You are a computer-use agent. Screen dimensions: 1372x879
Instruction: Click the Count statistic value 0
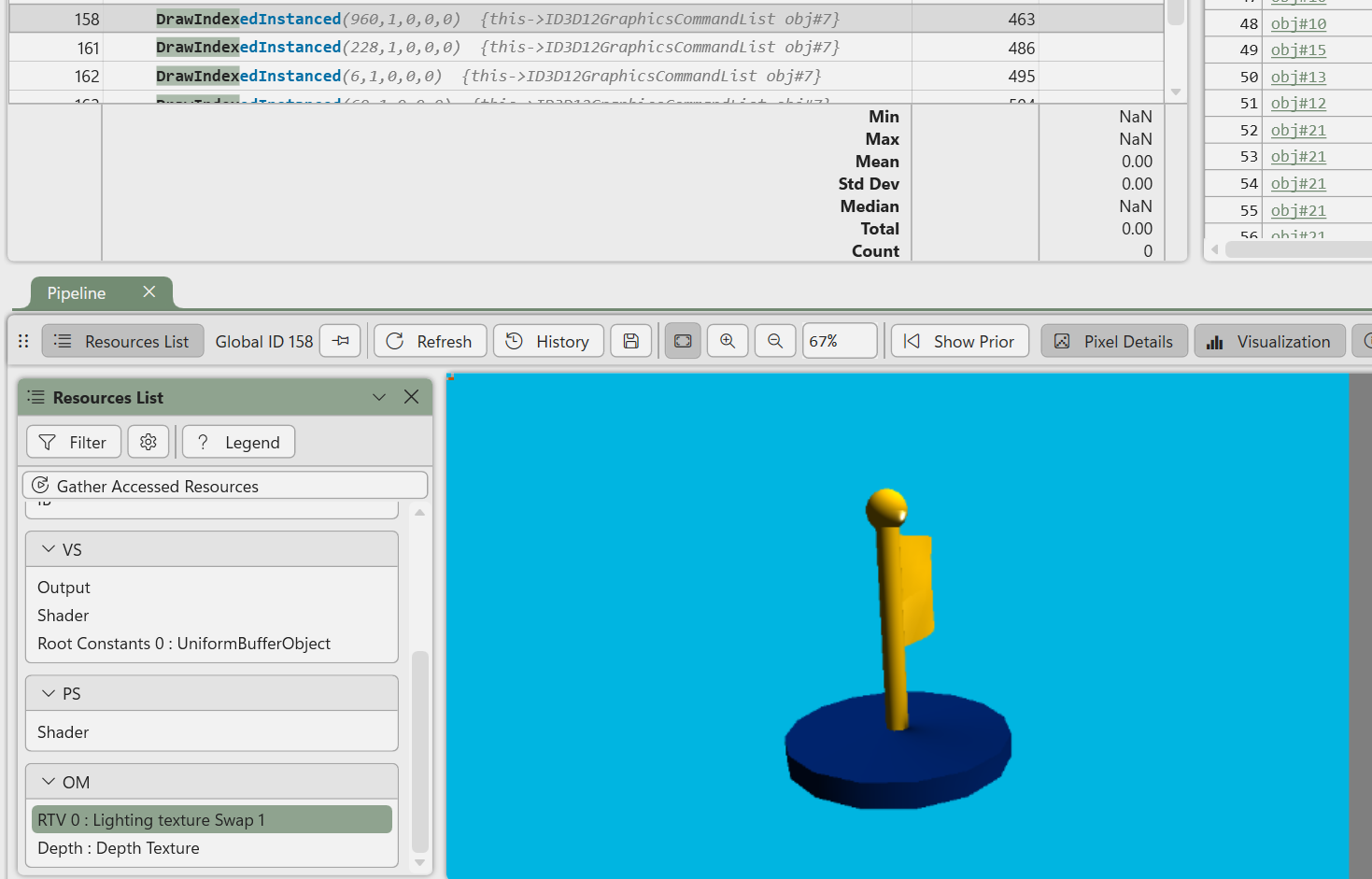(x=1148, y=251)
